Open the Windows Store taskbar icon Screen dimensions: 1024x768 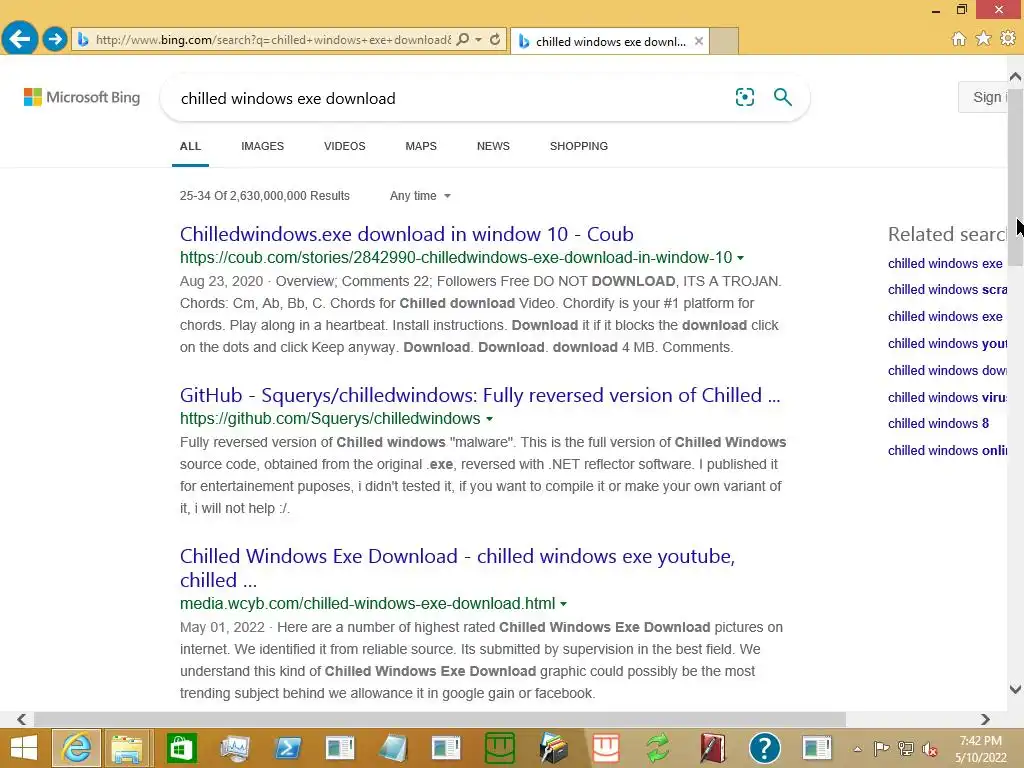182,748
